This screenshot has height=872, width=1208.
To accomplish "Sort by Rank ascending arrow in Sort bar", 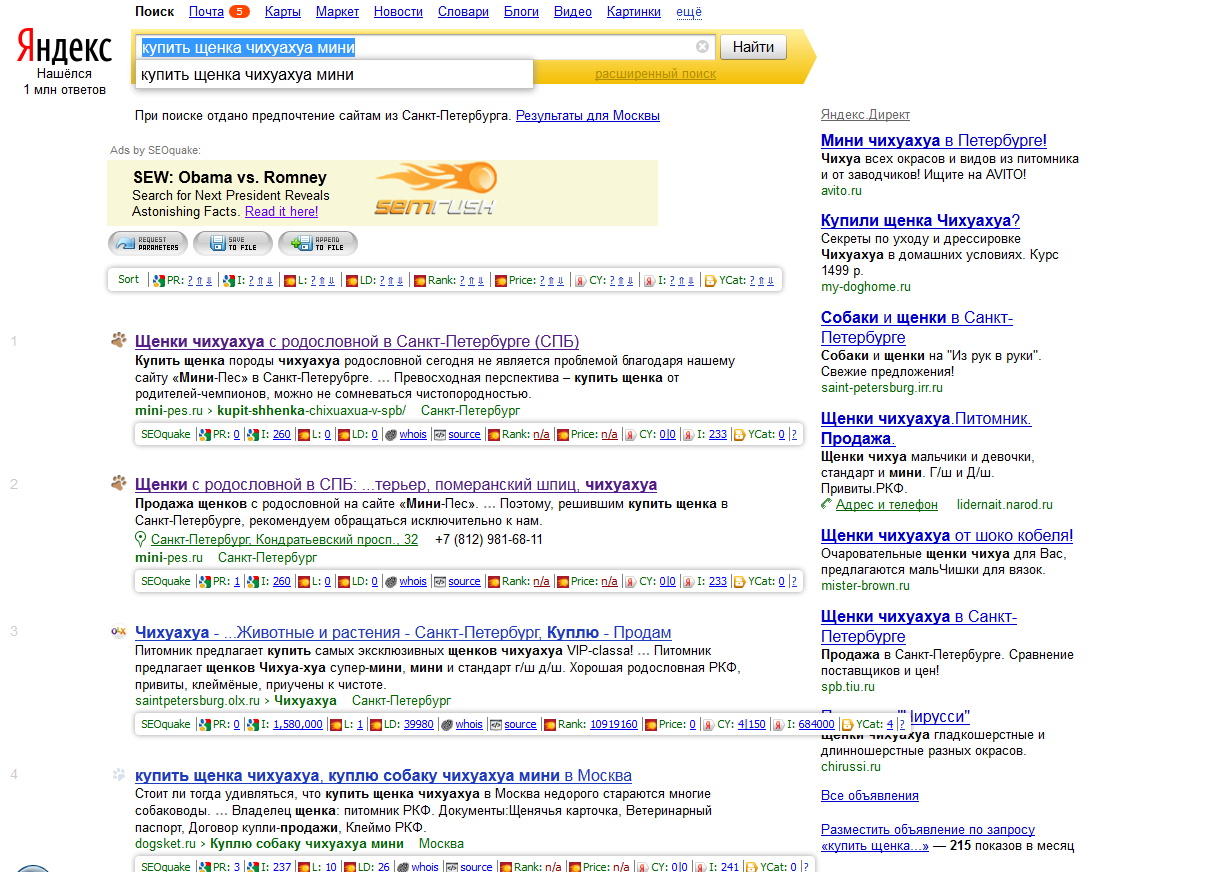I will tap(471, 280).
